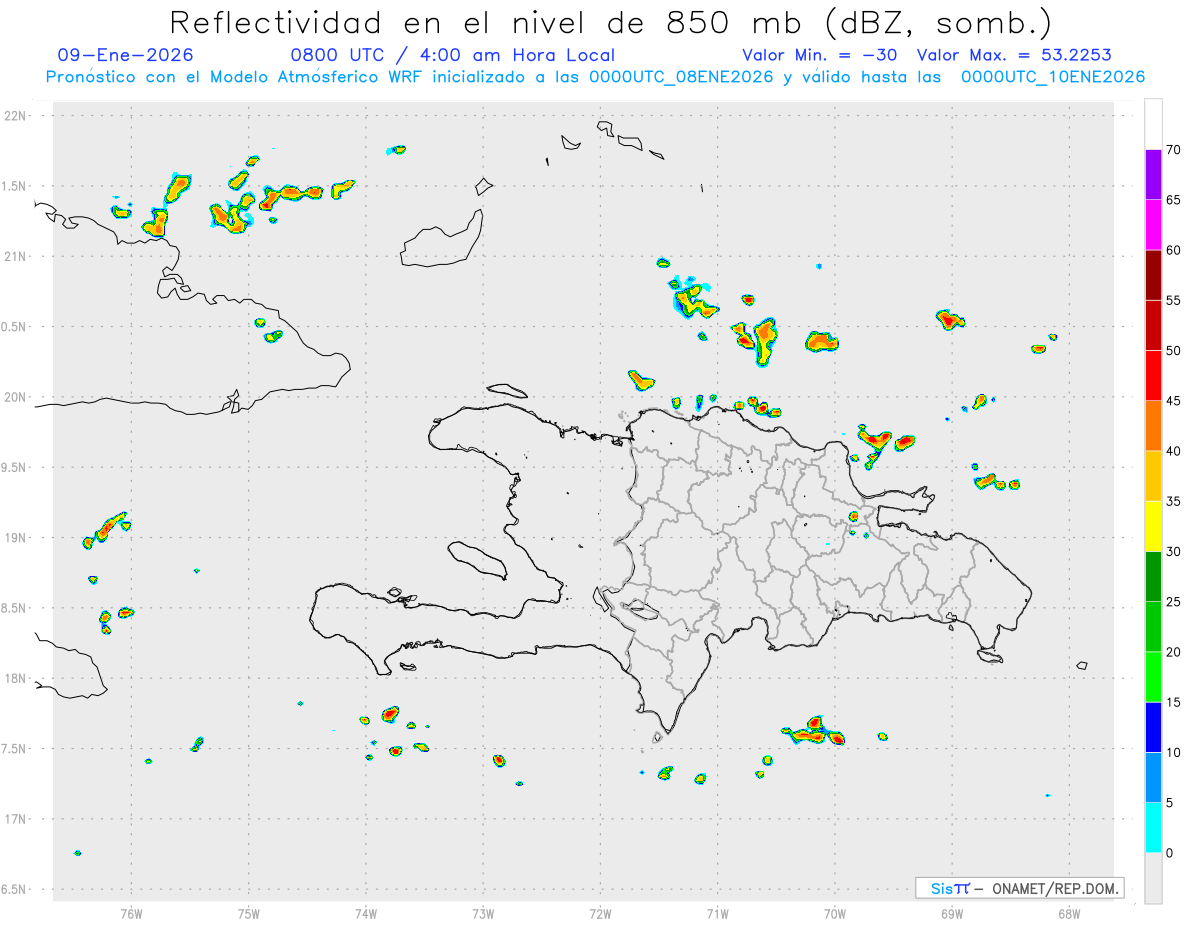Click the '76W' longitude label
Image resolution: width=1200 pixels, height=927 pixels.
tap(131, 913)
